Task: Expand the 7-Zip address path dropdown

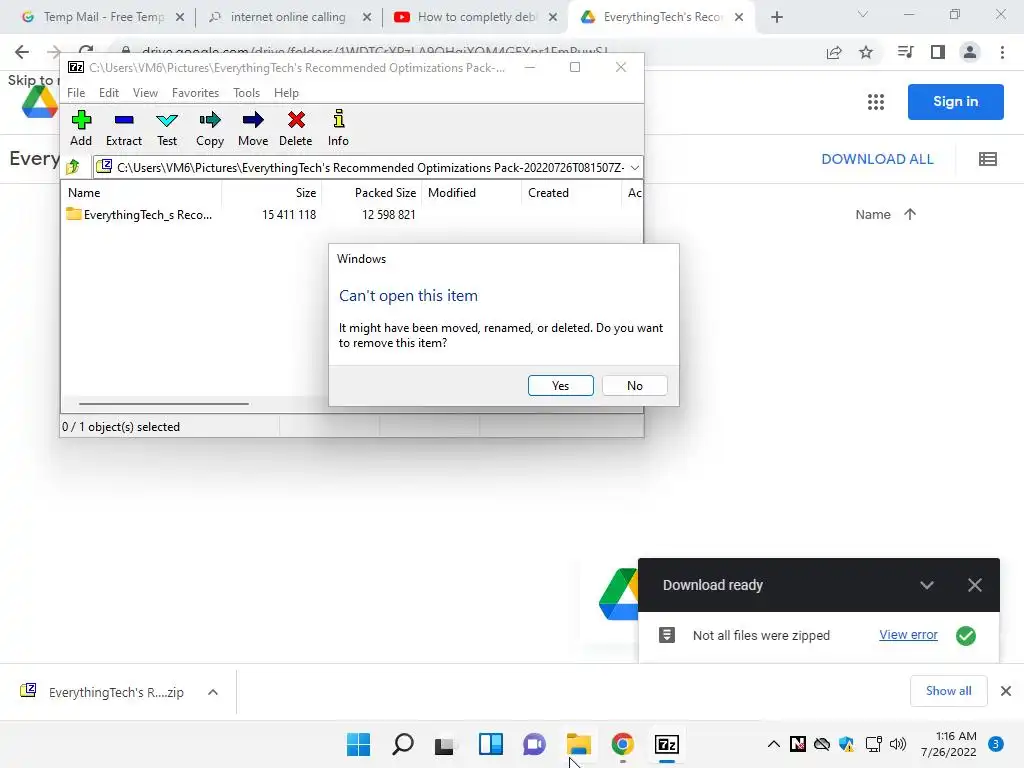Action: pyautogui.click(x=634, y=168)
